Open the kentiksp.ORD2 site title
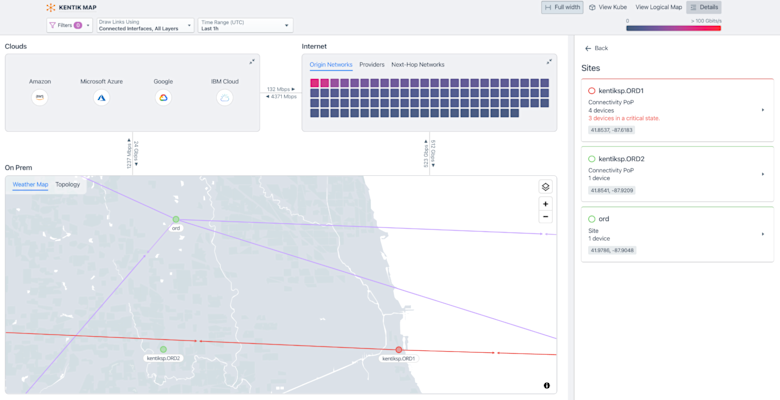This screenshot has width=780, height=400. (621, 159)
